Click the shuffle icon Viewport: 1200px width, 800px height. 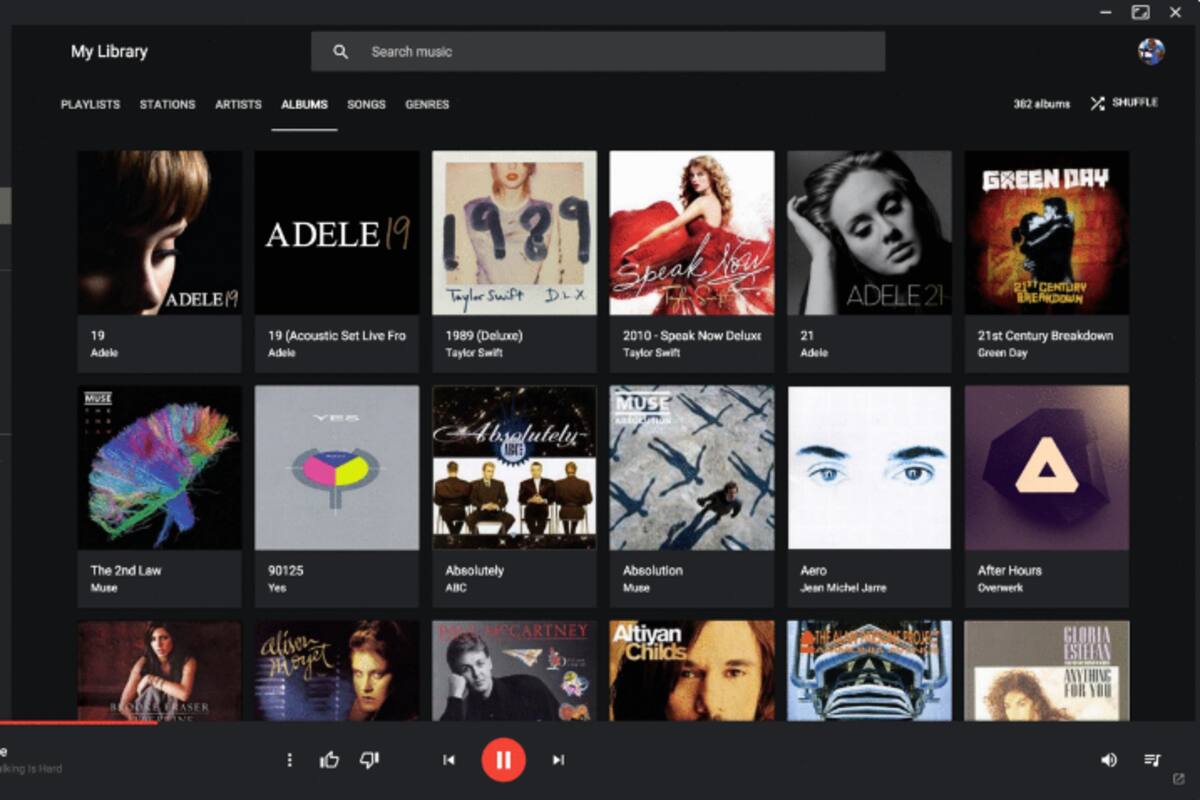tap(1097, 103)
